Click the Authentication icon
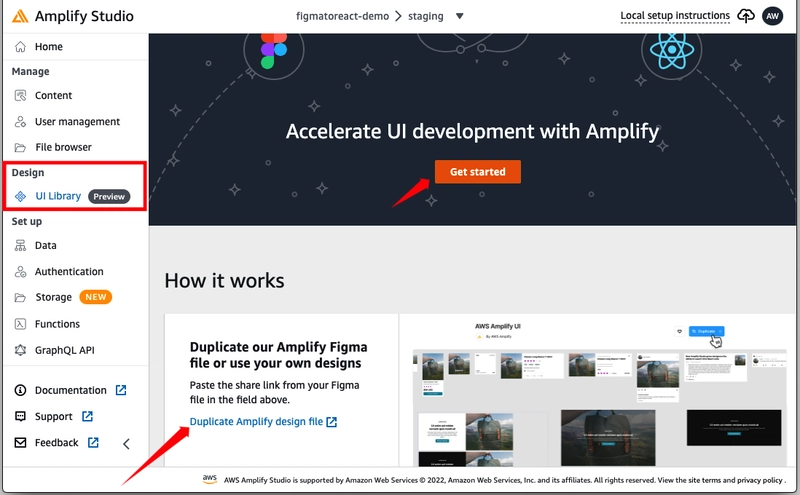Viewport: 800px width, 495px height. 20,271
